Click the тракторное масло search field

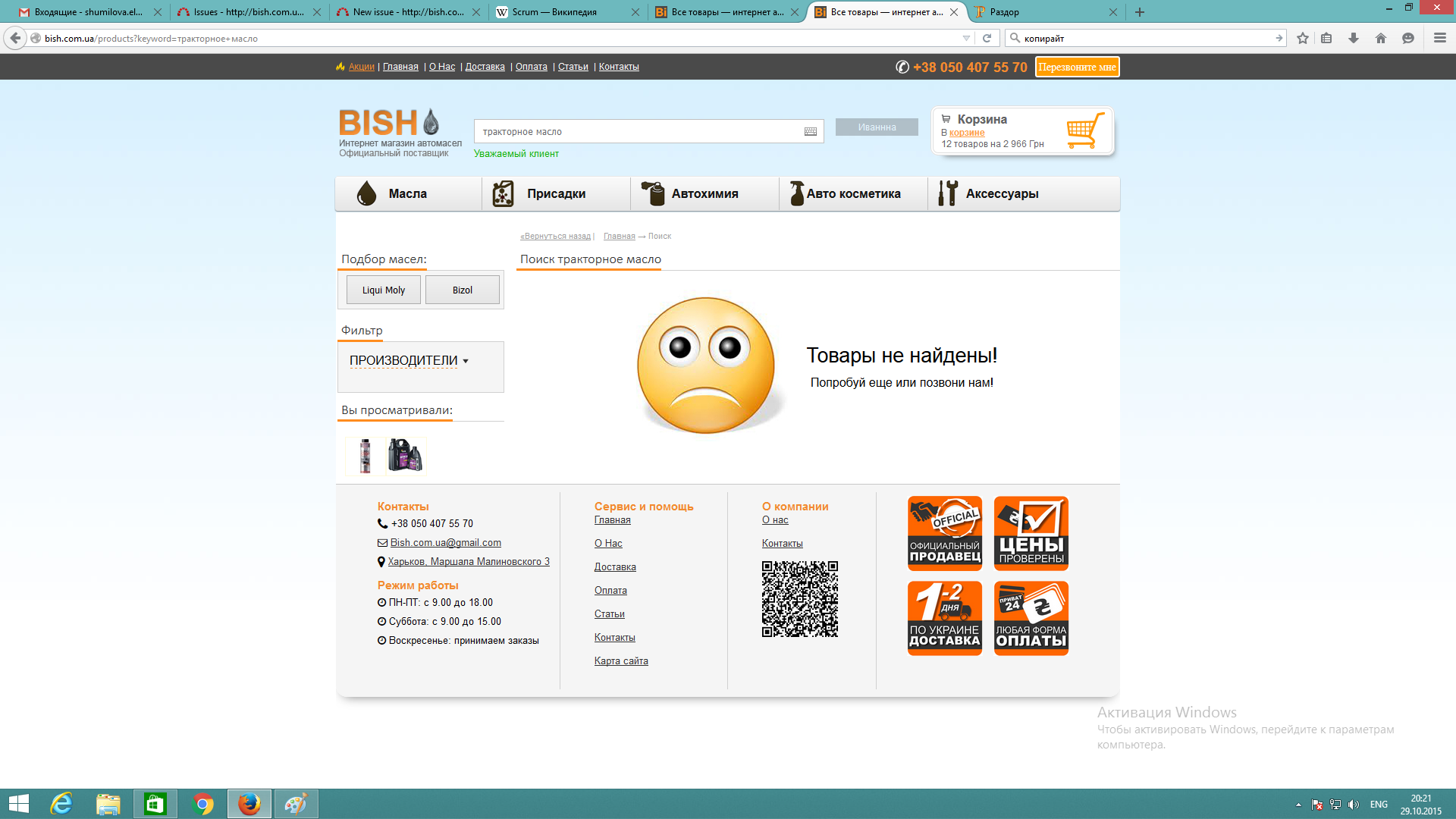(x=637, y=132)
